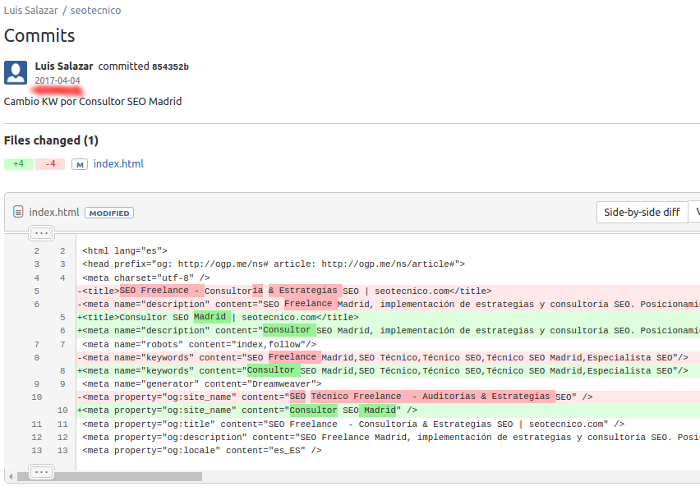Open index.html in files changed list
Screen dimensions: 700x491
pyautogui.click(x=118, y=164)
